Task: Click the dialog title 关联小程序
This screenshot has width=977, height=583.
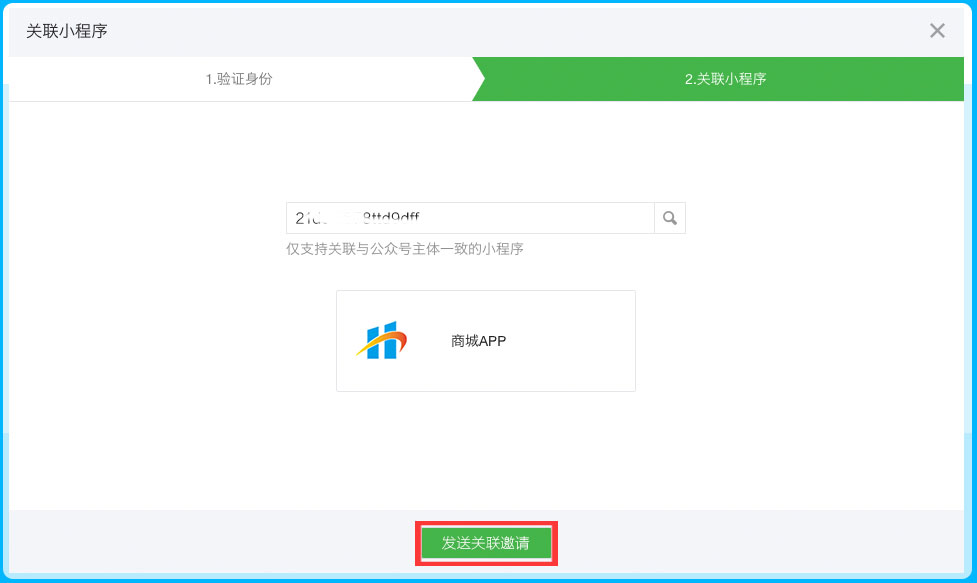Action: pos(67,31)
